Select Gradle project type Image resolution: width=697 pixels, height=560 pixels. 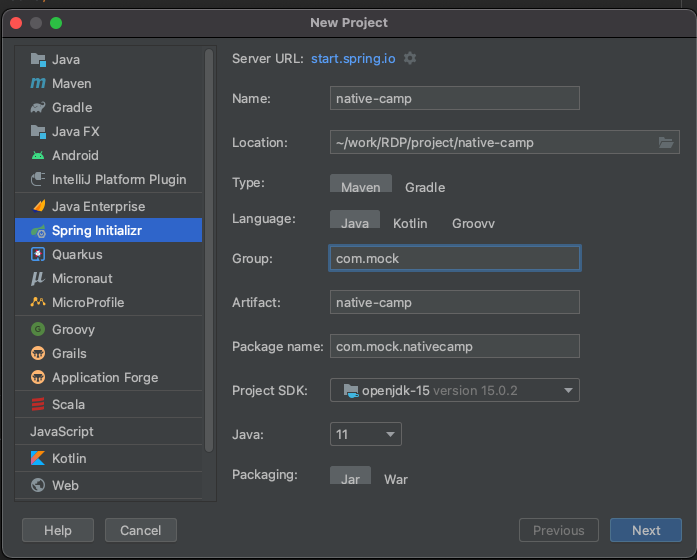[x=425, y=187]
